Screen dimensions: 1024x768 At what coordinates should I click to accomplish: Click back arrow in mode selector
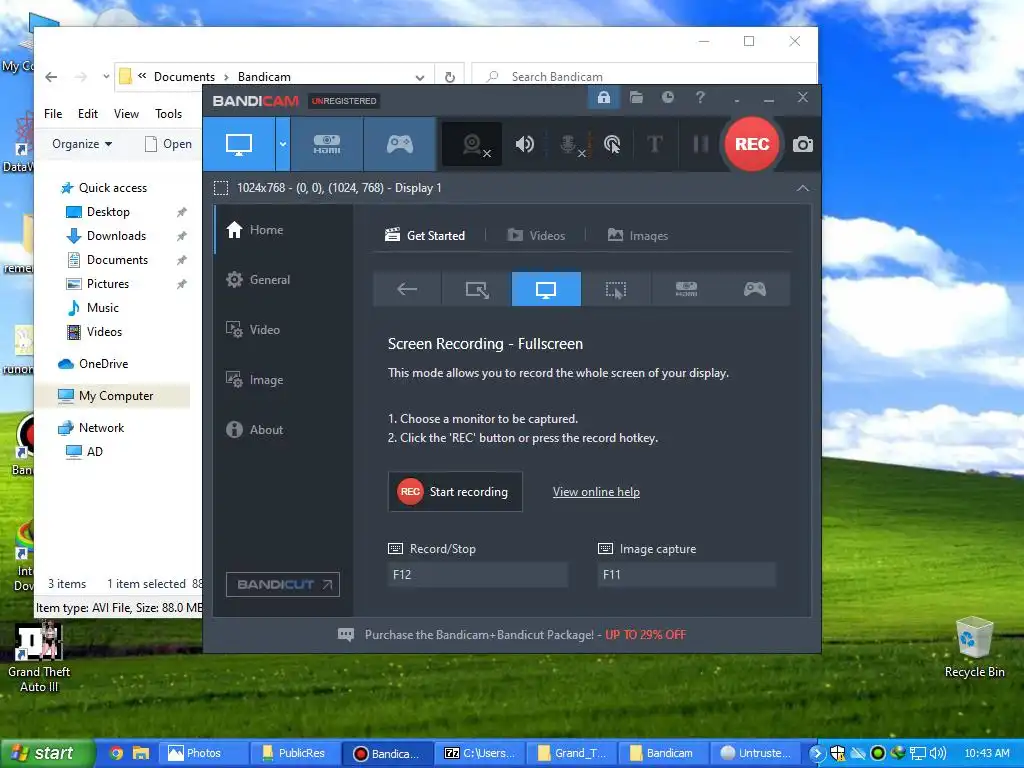pyautogui.click(x=407, y=289)
